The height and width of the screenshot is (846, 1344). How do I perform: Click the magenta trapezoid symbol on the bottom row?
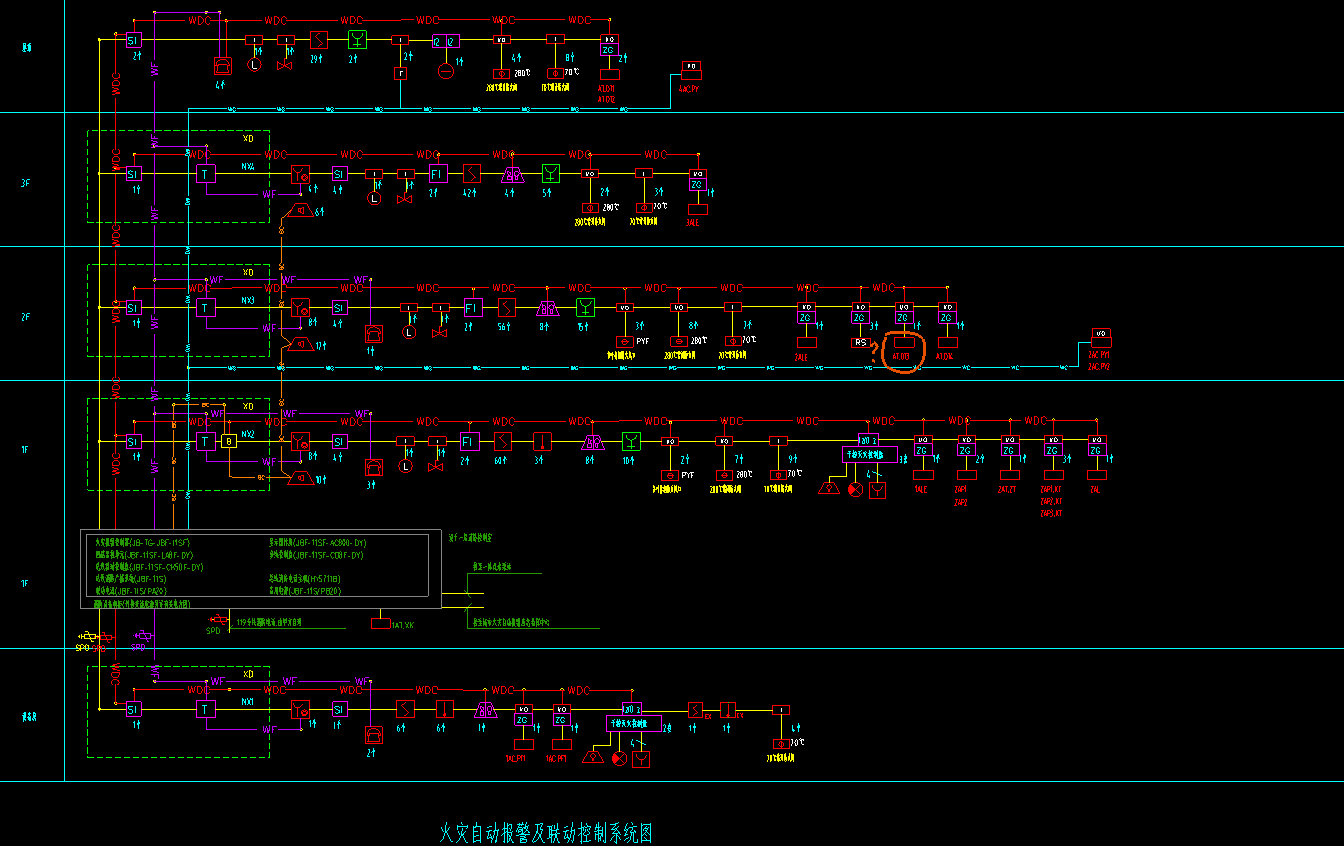point(487,709)
